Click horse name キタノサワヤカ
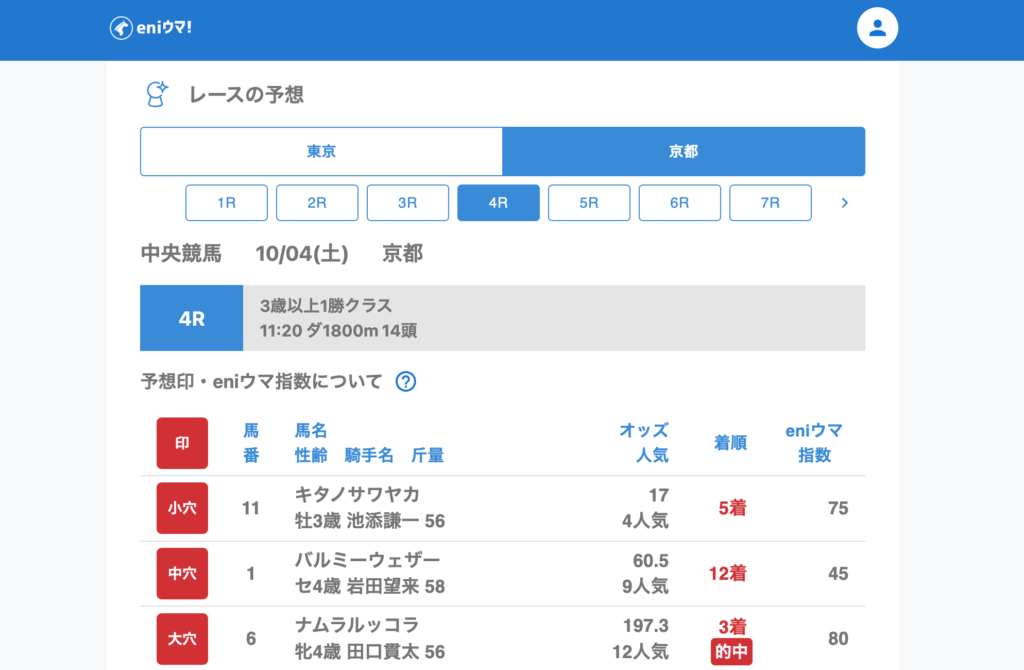 [357, 495]
